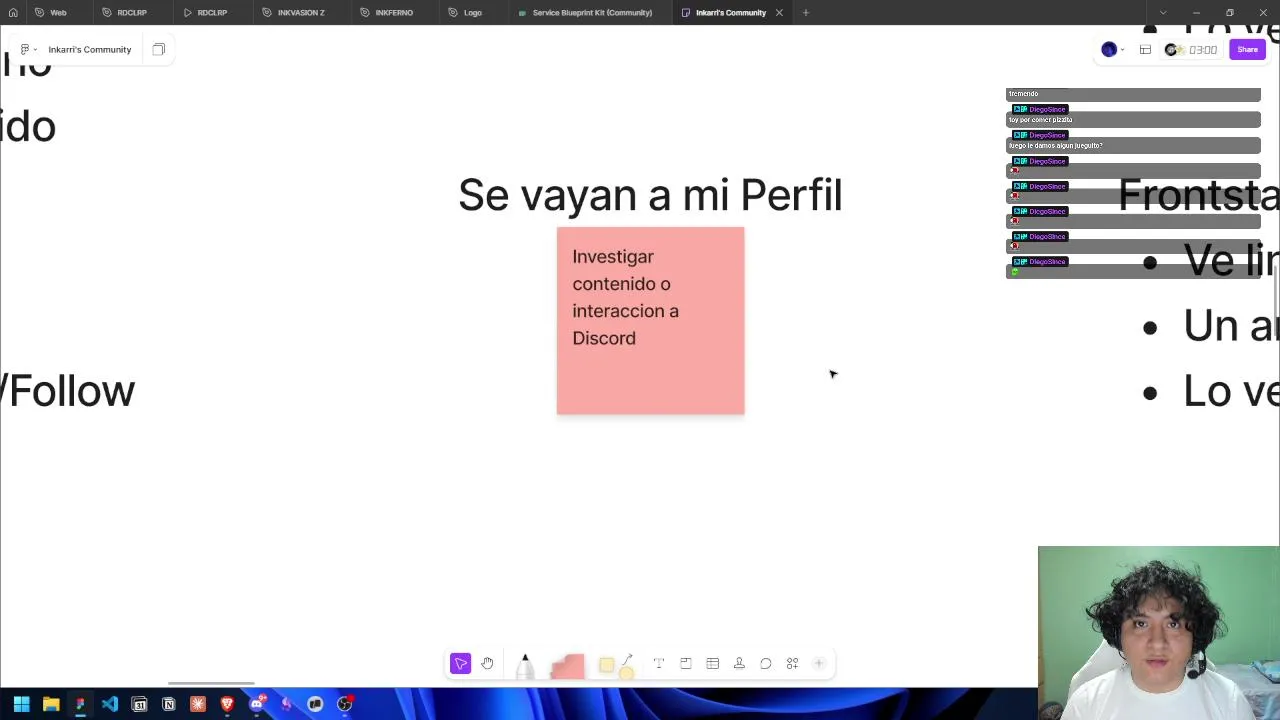Open tab list chevron dropdown

click(1162, 13)
